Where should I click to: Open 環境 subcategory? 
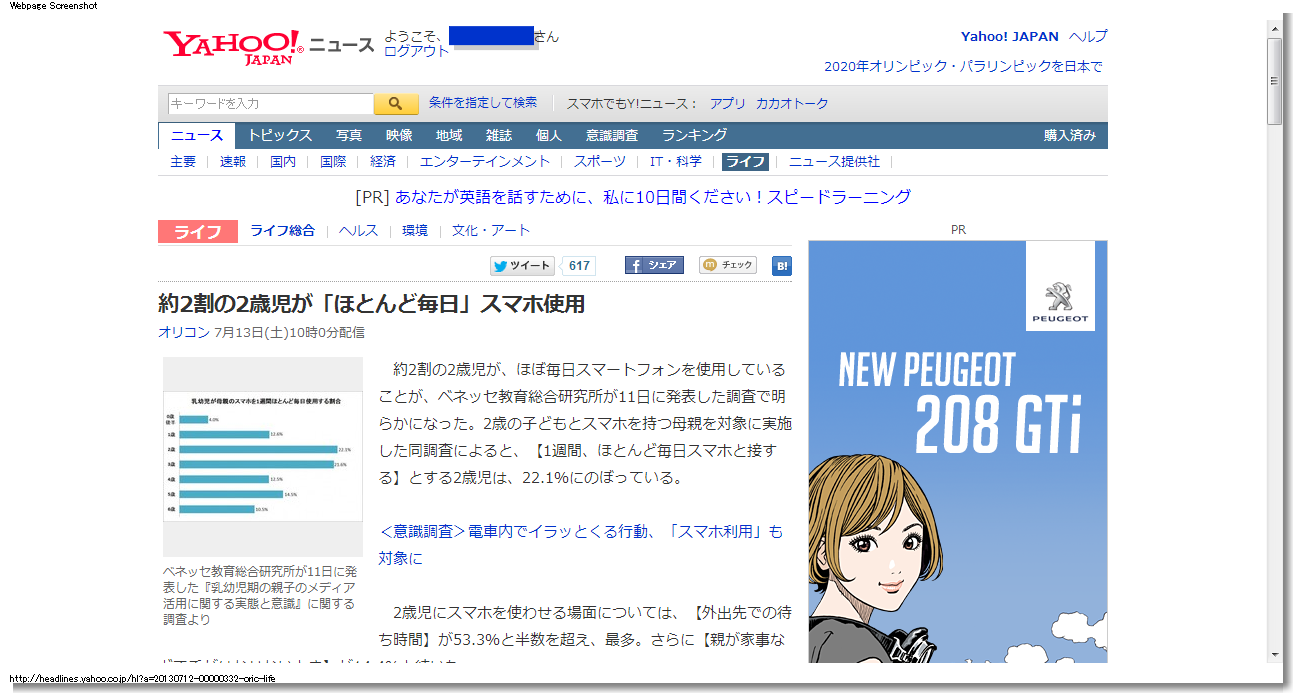pos(415,231)
